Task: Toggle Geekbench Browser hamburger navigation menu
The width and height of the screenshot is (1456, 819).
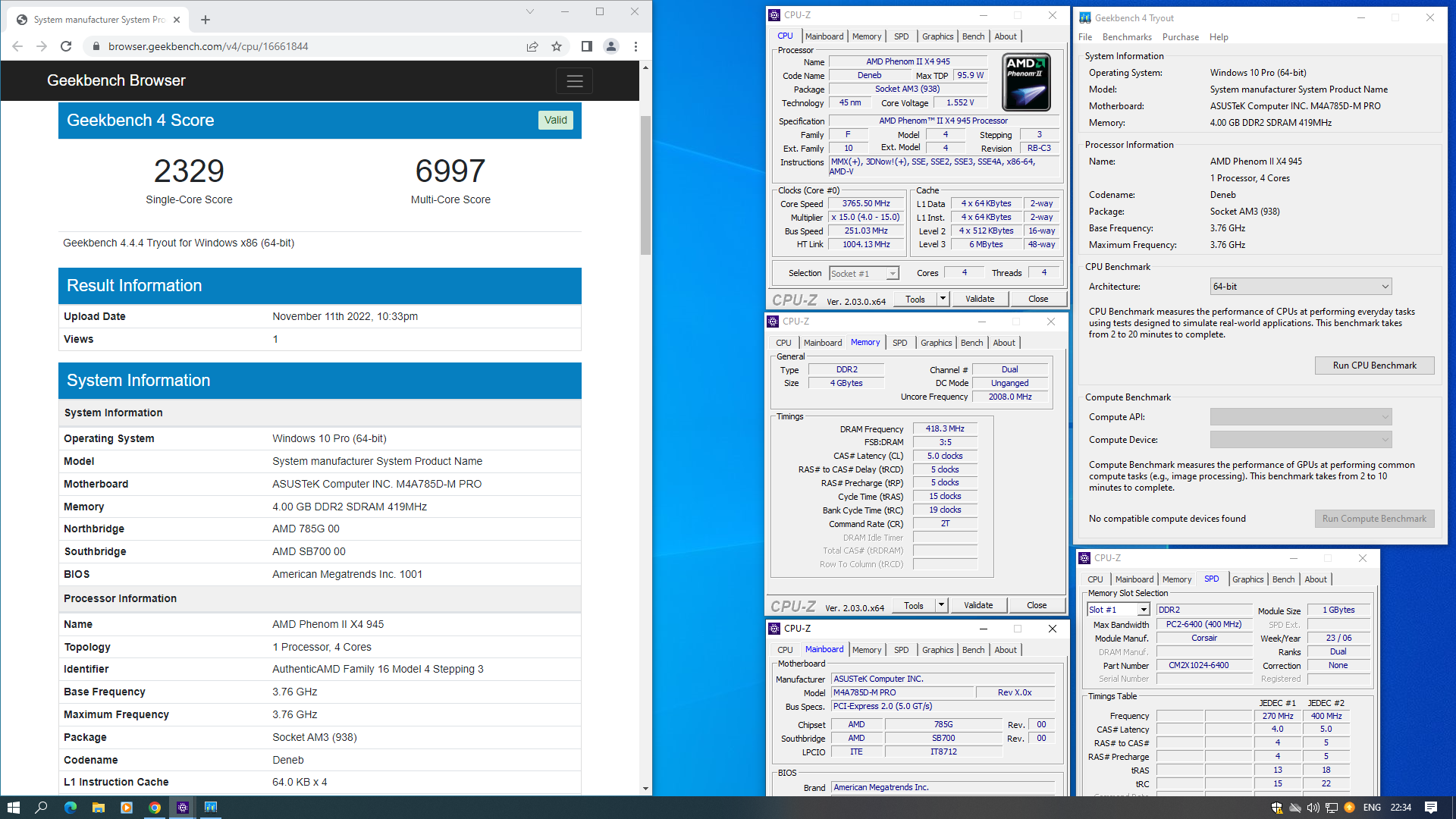Action: pos(575,80)
